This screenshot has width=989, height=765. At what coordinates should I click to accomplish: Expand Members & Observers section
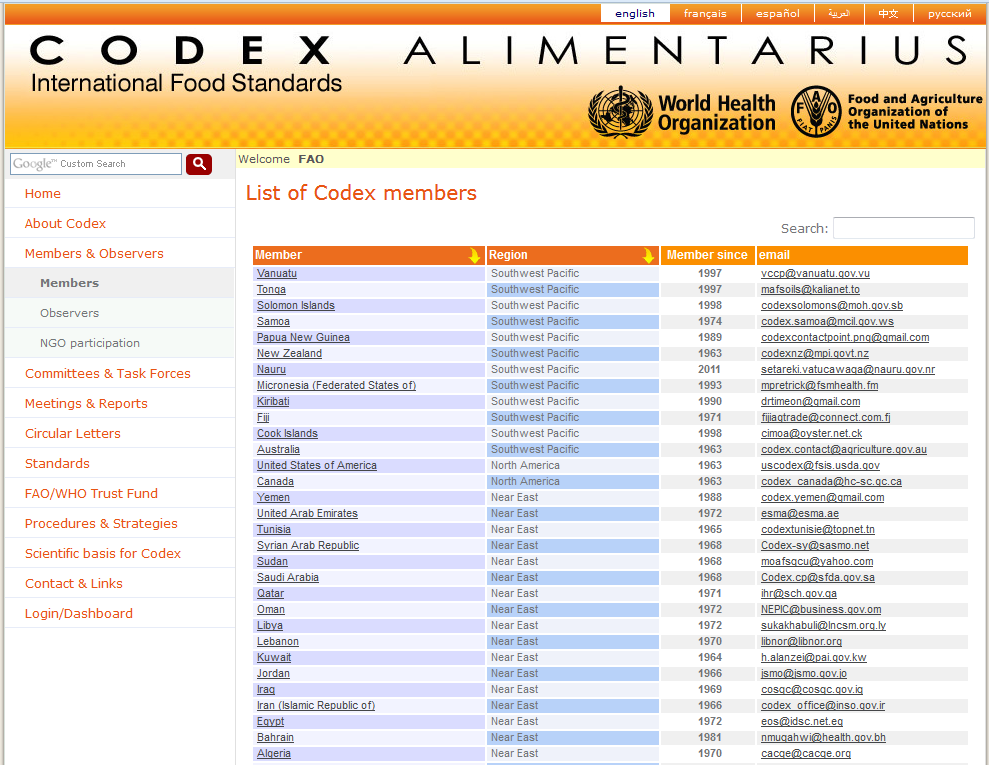[x=94, y=253]
